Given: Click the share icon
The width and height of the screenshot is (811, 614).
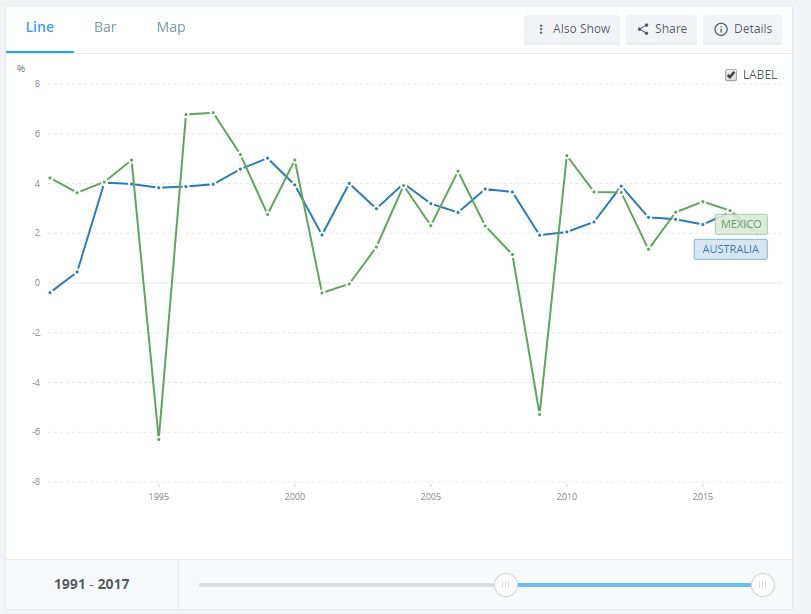Looking at the screenshot, I should click(643, 29).
